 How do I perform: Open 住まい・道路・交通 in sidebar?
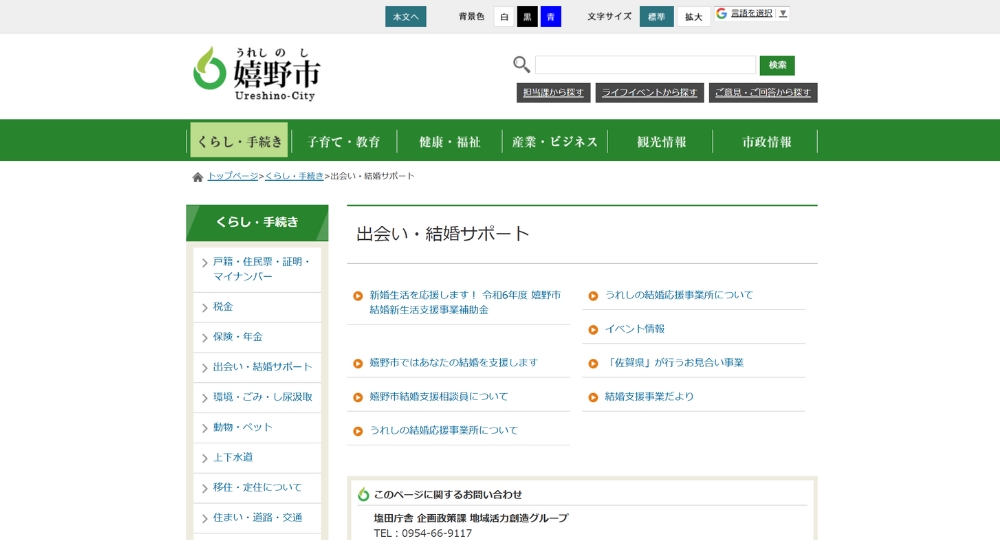(257, 518)
